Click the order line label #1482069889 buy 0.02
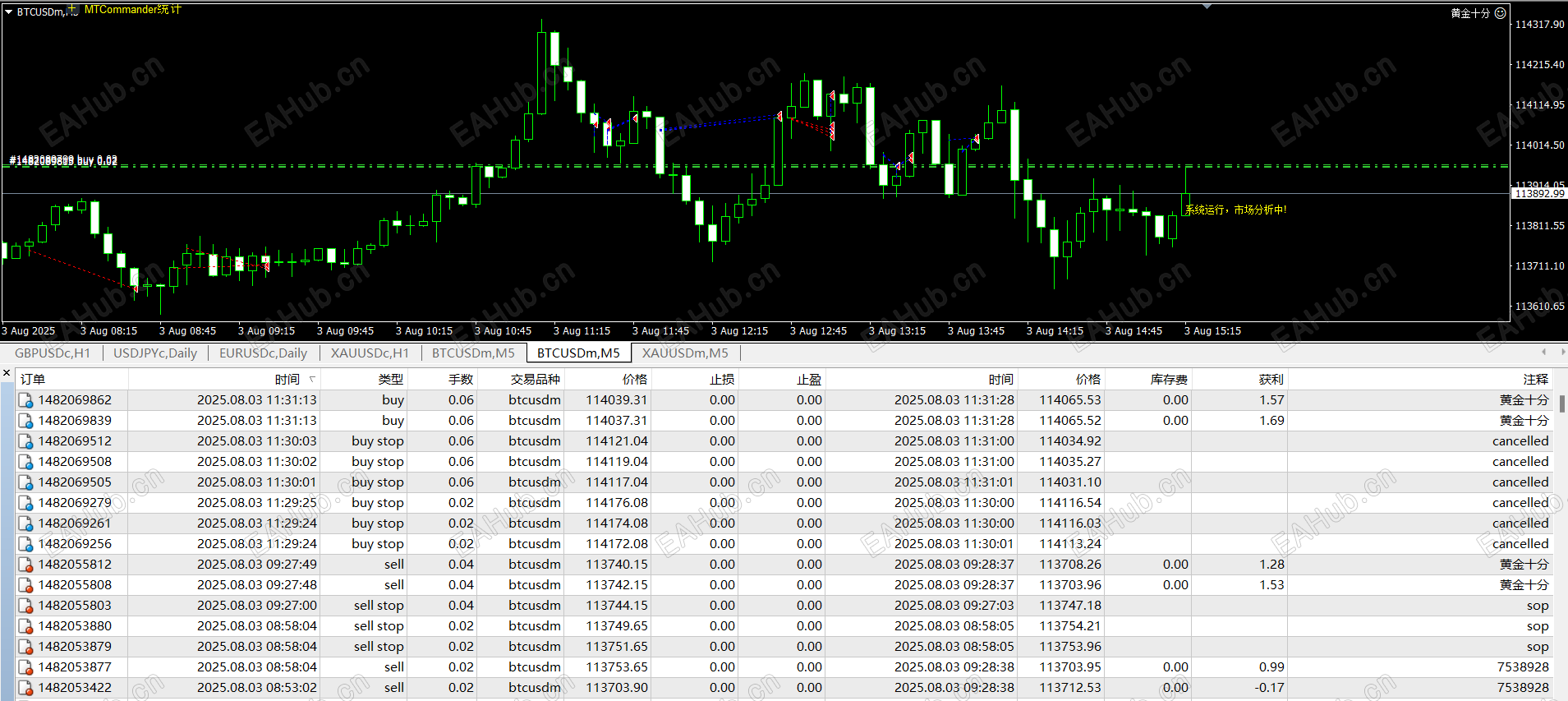The width and height of the screenshot is (1568, 701). point(63,160)
